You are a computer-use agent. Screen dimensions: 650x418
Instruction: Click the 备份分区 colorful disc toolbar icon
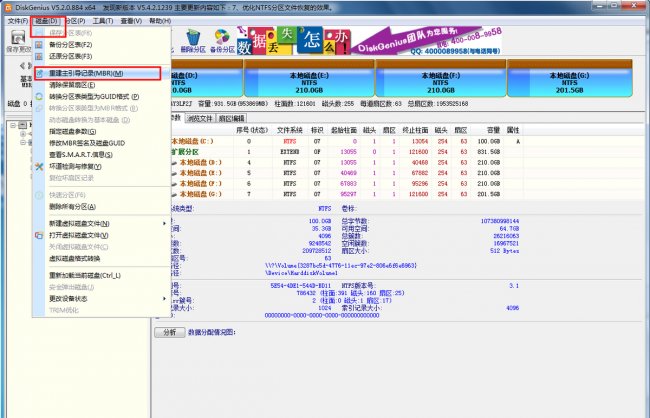point(222,37)
